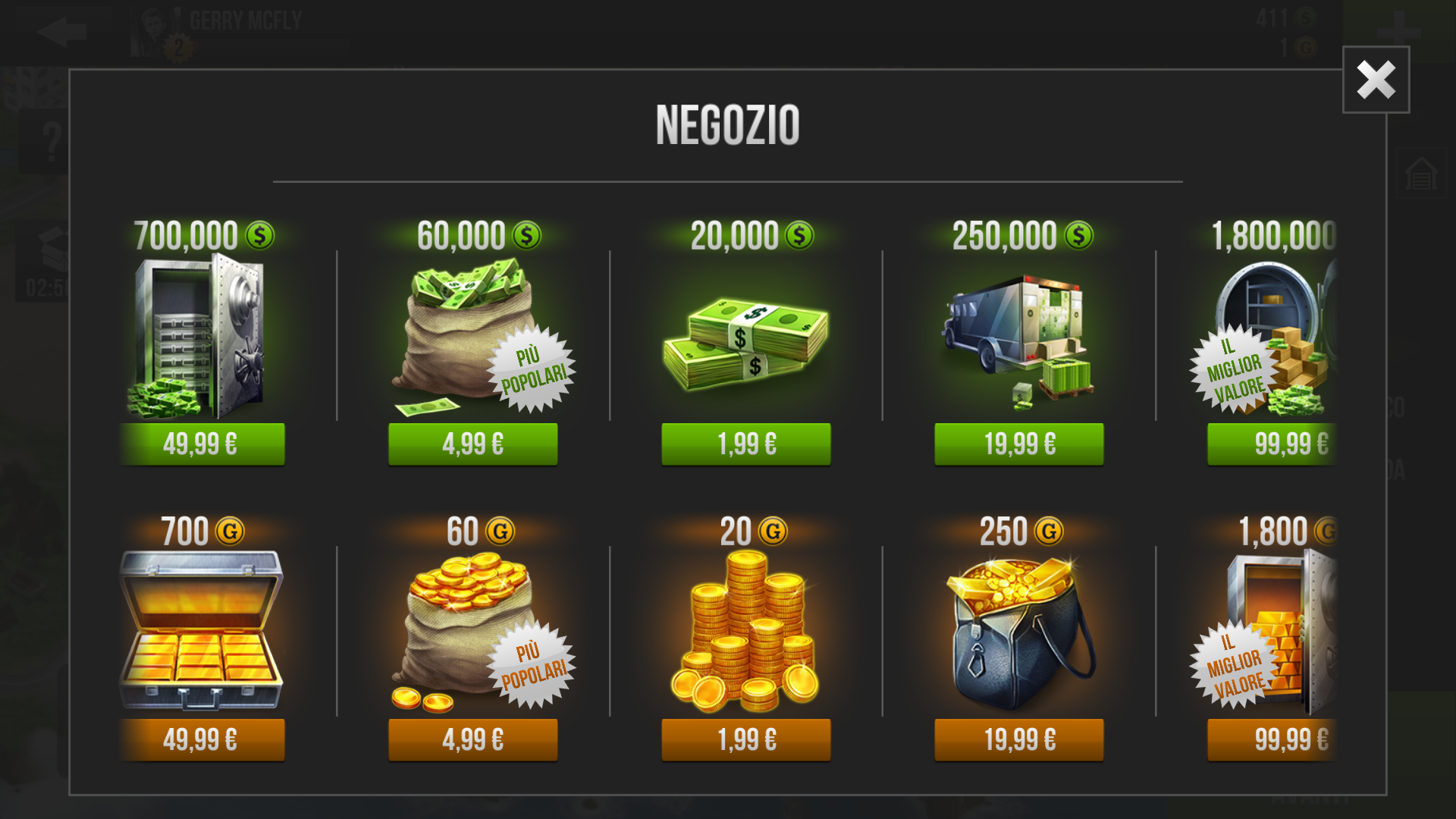Purchase 20,000 cash for 1,99 €
This screenshot has width=1456, height=819.
[746, 444]
